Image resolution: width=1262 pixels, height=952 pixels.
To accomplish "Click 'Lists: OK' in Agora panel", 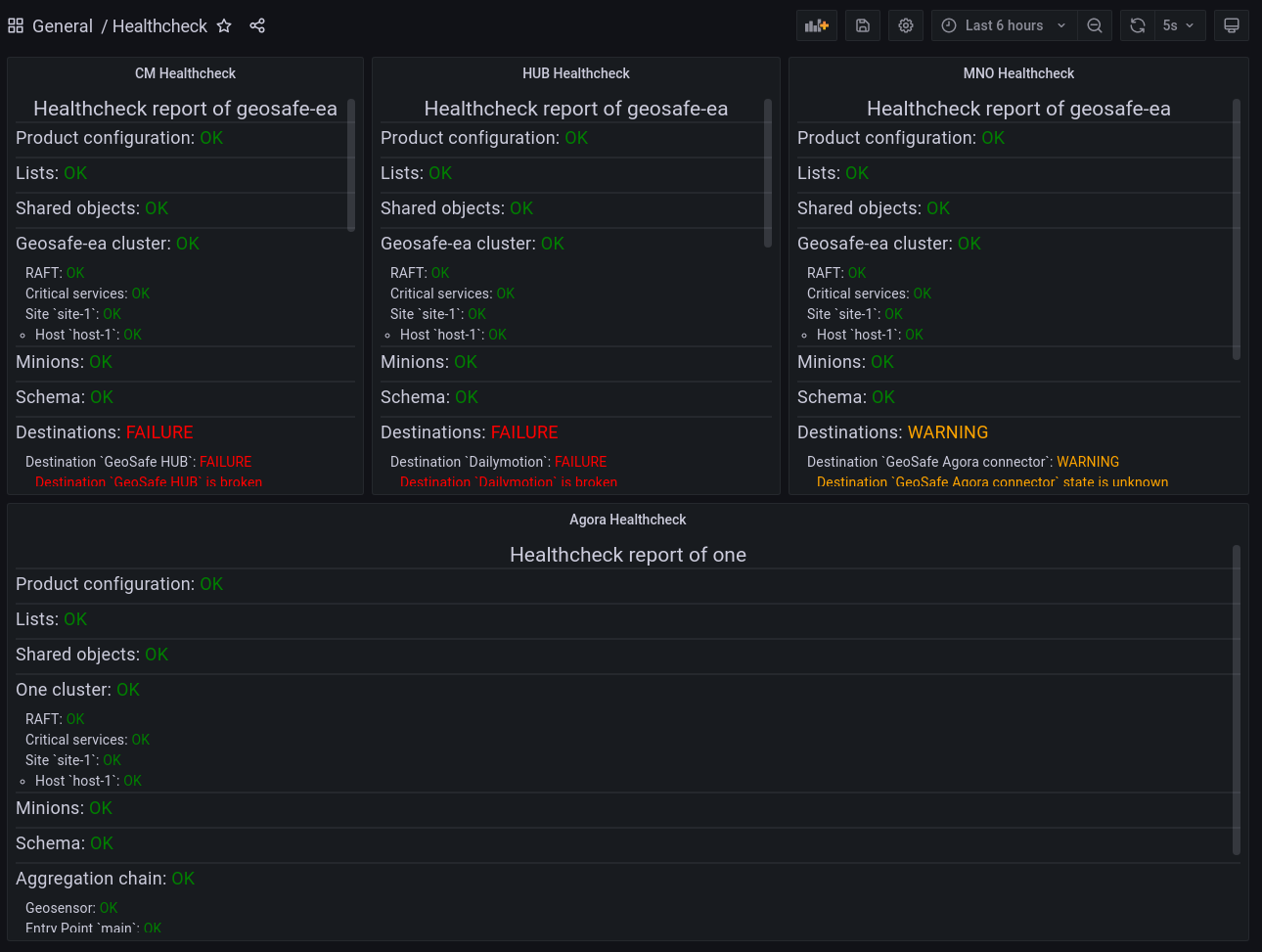I will coord(51,619).
